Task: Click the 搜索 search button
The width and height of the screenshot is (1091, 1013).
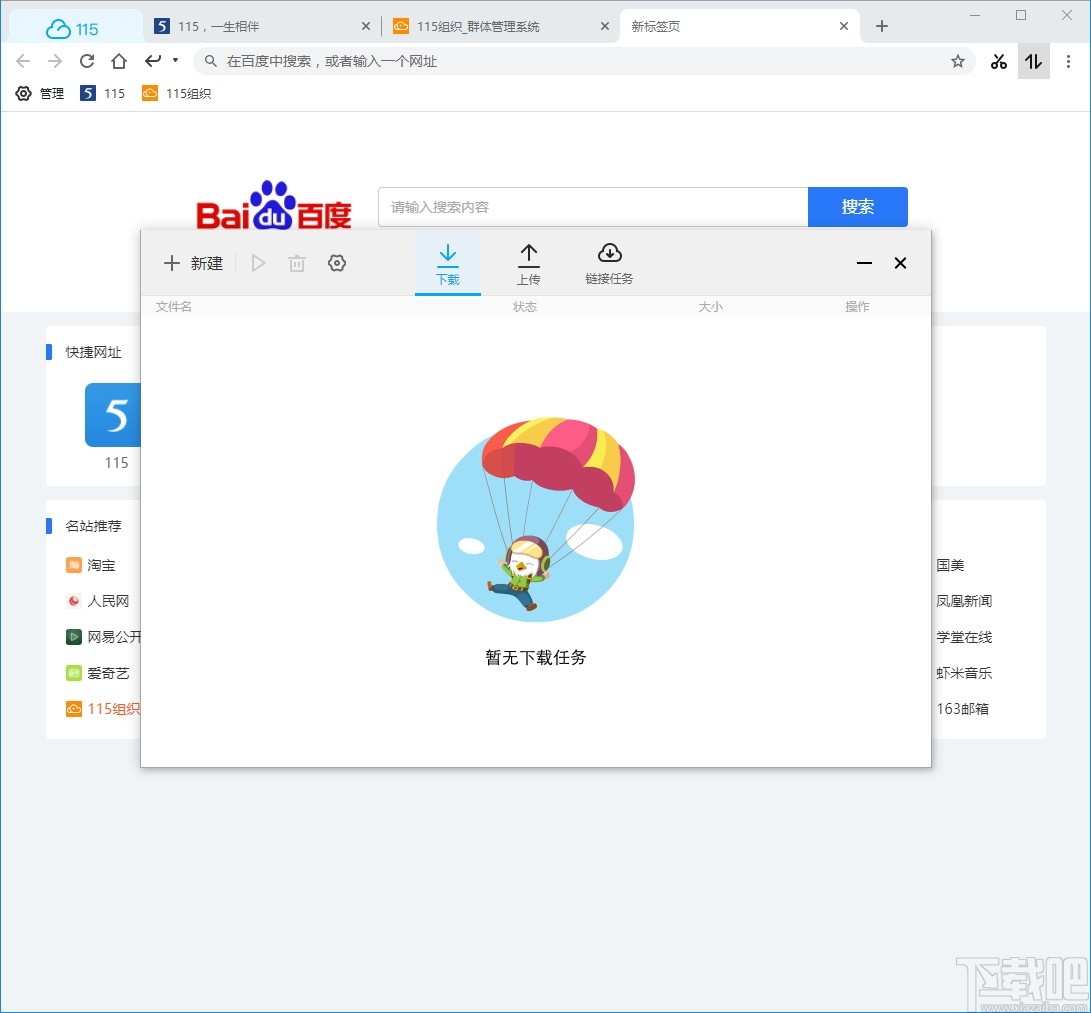Action: click(x=858, y=207)
